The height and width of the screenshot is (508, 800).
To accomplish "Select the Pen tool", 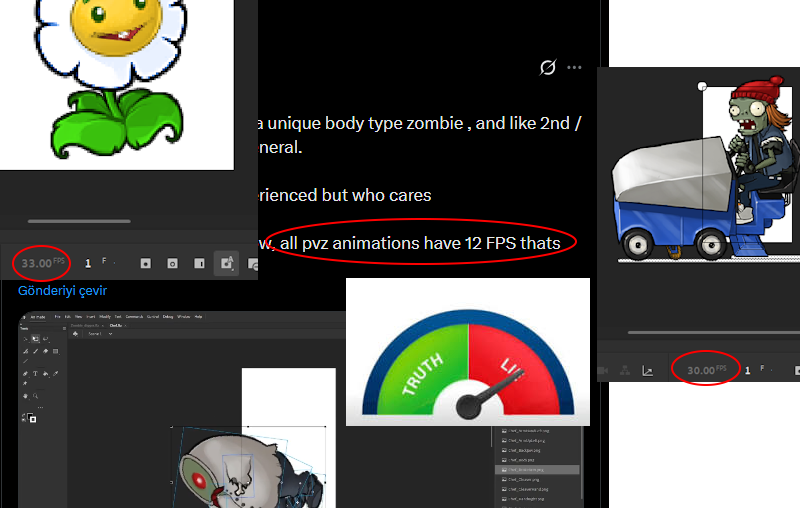I will [x=25, y=373].
